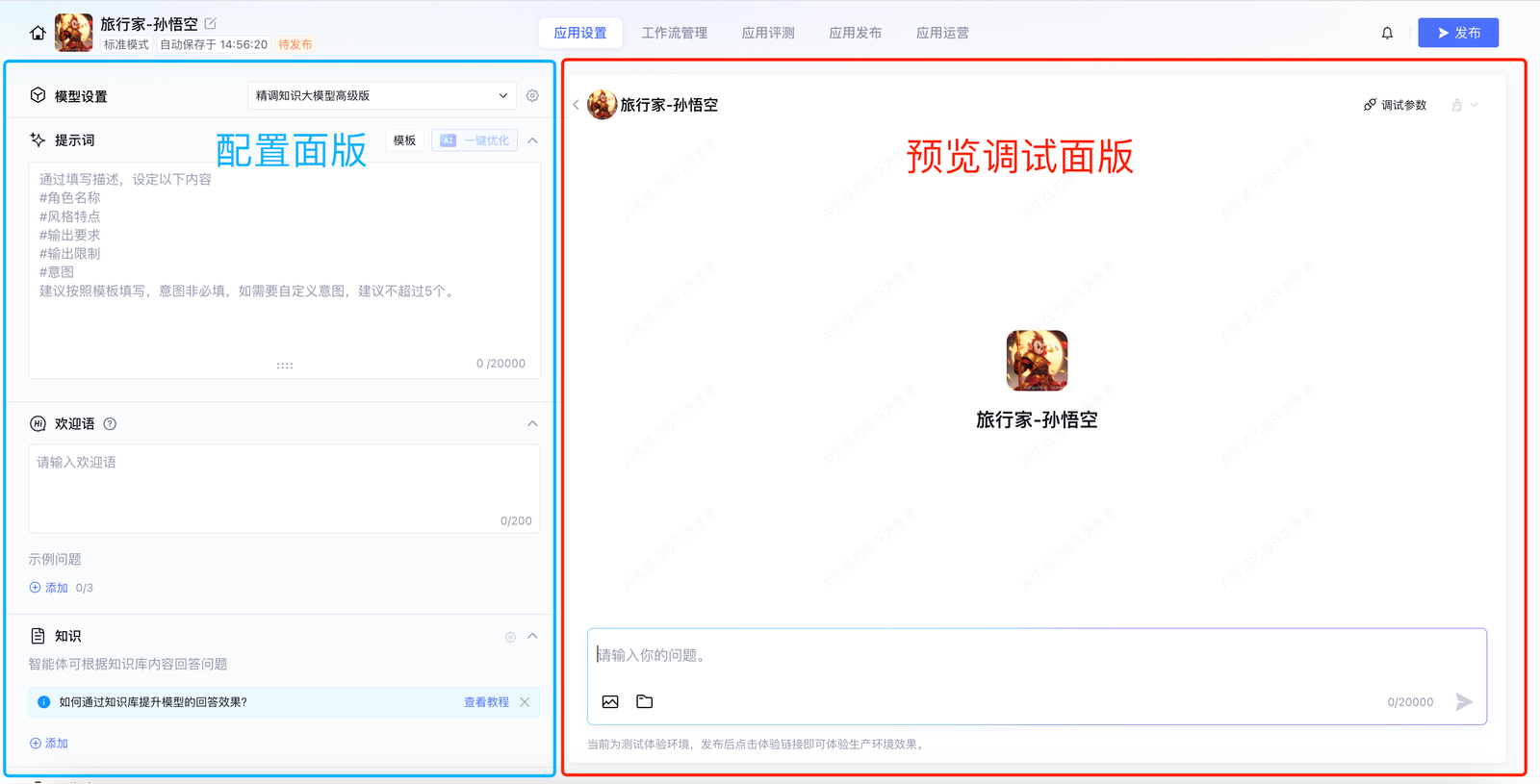
Task: Click the welcome message help icon
Action: tap(110, 424)
